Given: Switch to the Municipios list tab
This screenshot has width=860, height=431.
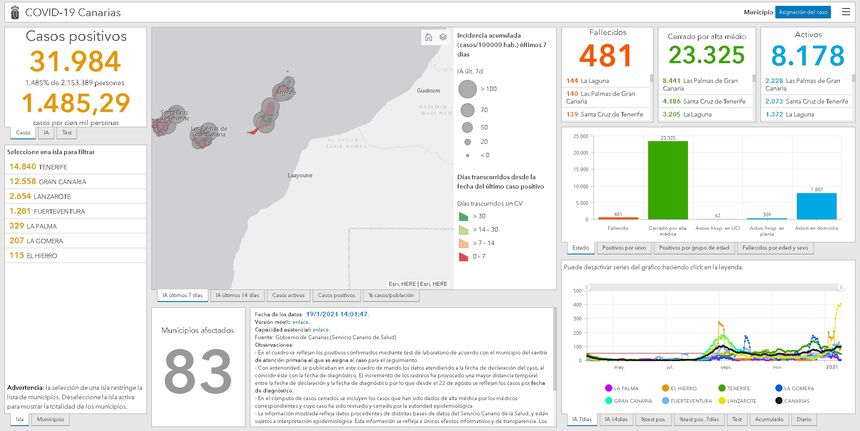Looking at the screenshot, I should pos(50,420).
